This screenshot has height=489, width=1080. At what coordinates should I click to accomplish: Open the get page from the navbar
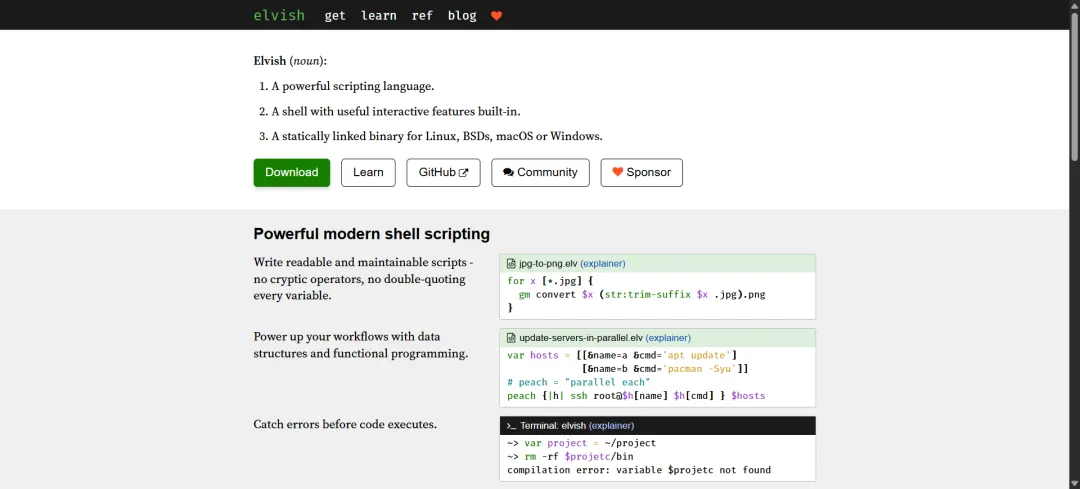tap(335, 15)
